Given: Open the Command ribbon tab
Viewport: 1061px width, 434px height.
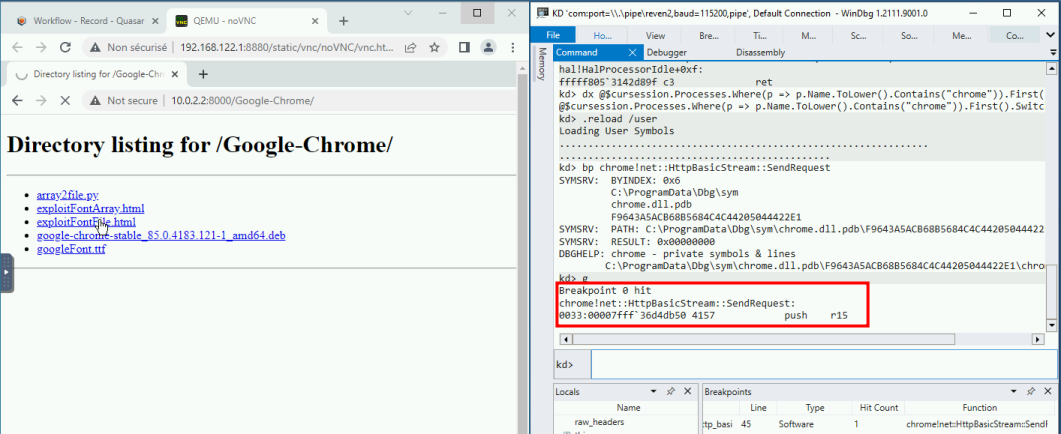Looking at the screenshot, I should [x=1015, y=35].
